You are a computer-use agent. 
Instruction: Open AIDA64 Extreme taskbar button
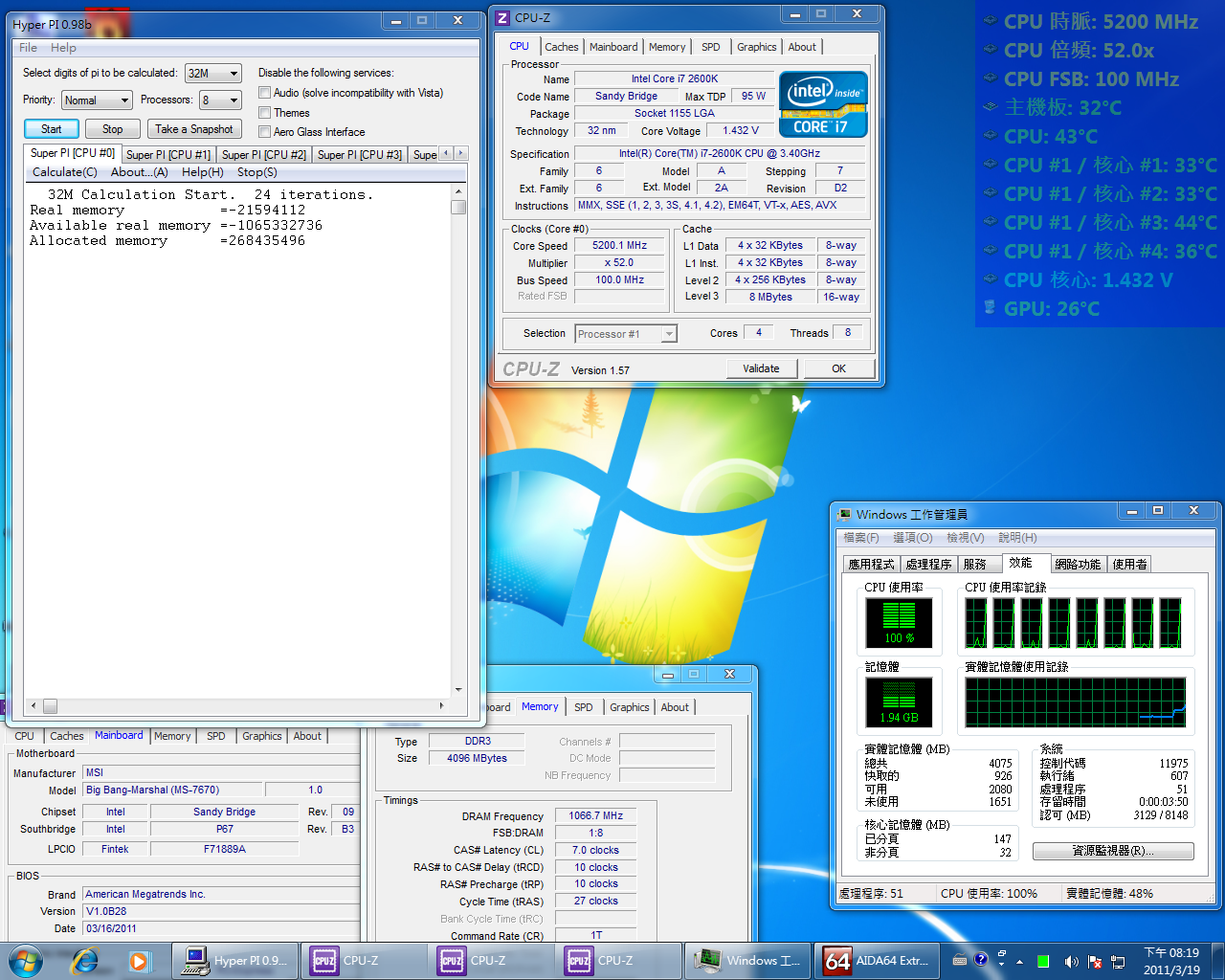[876, 961]
